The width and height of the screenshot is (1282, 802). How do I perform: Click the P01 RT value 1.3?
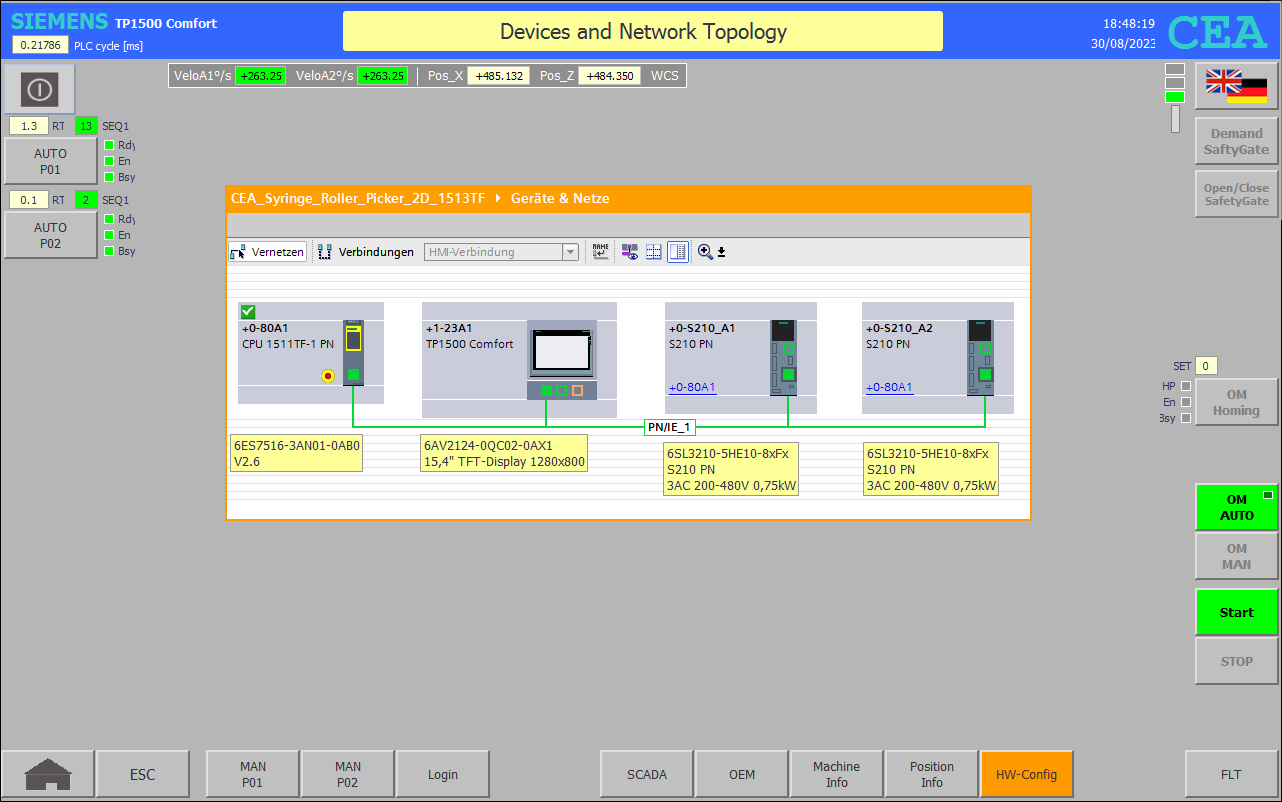(x=29, y=126)
